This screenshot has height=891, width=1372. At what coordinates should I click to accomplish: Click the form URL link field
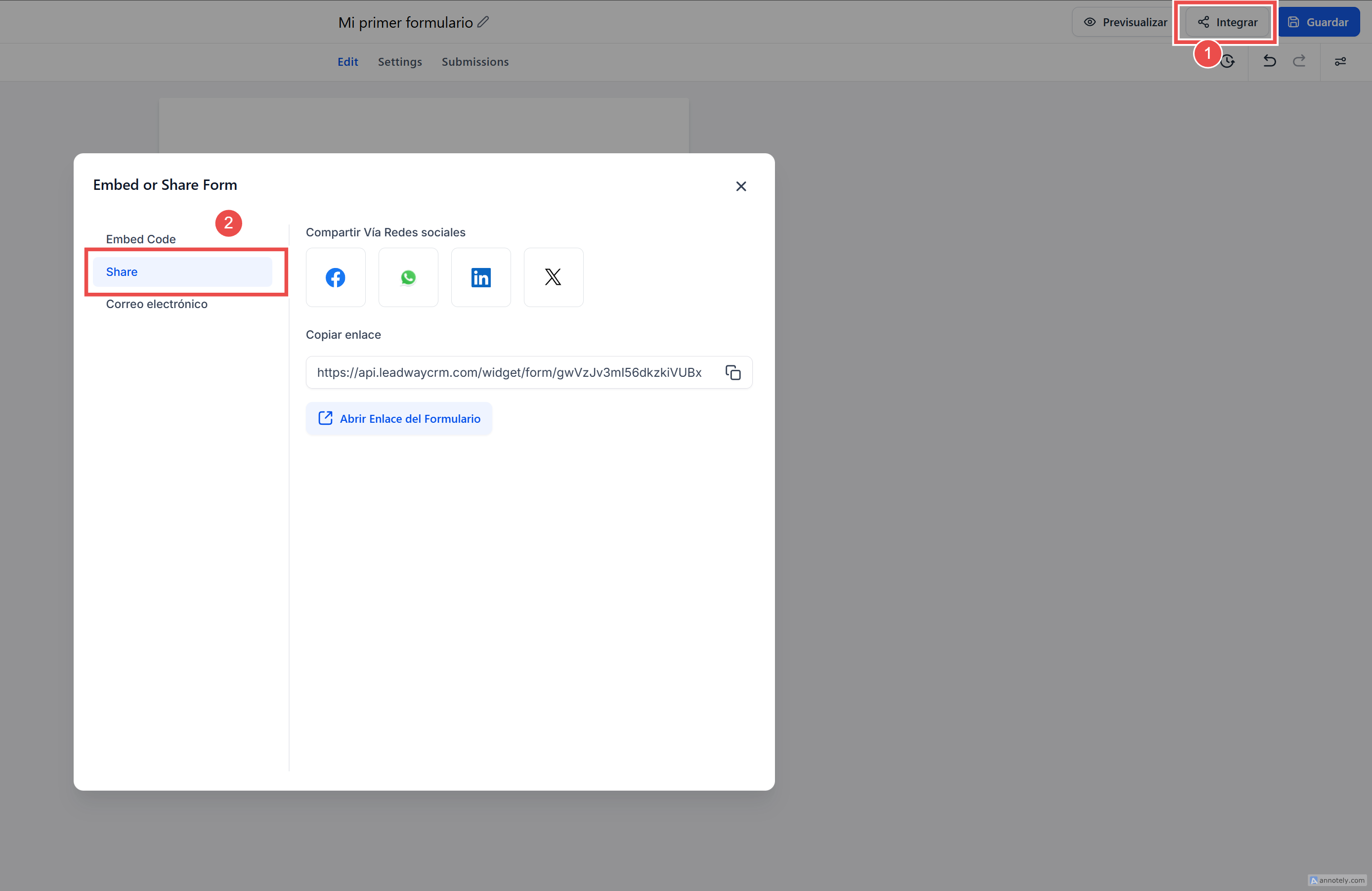pyautogui.click(x=509, y=372)
